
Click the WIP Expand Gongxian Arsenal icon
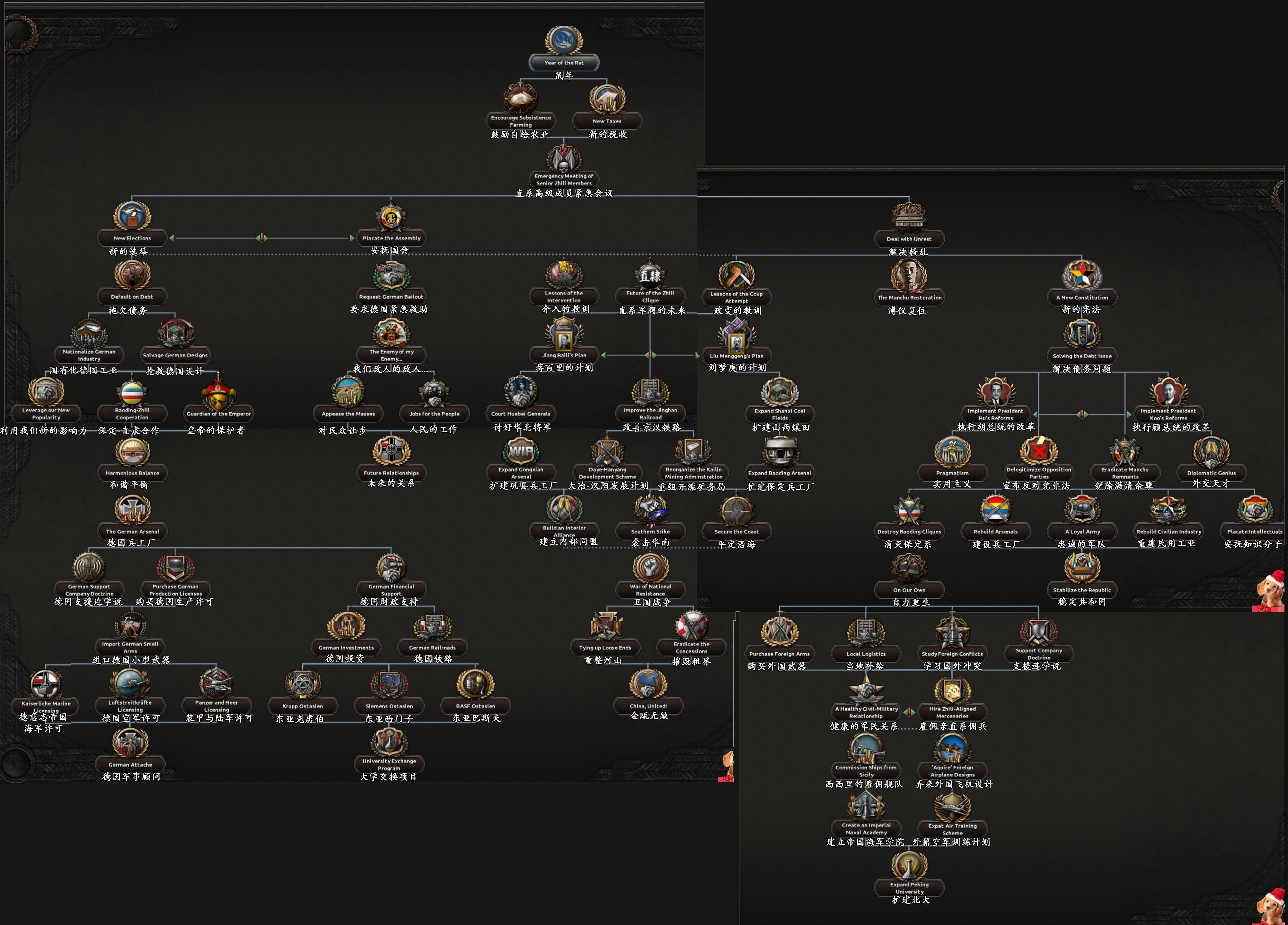521,452
